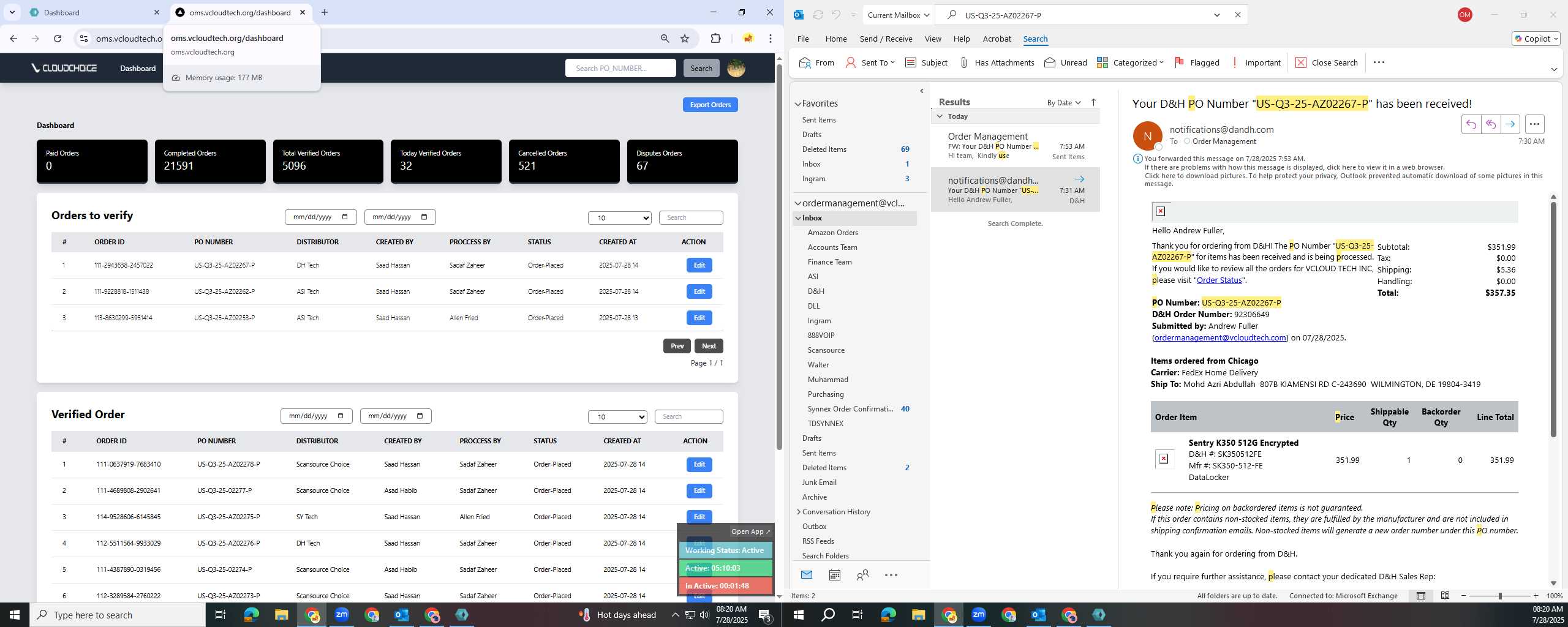Switch to normal view in status bar
This screenshot has height=627, width=1568.
click(x=1421, y=596)
